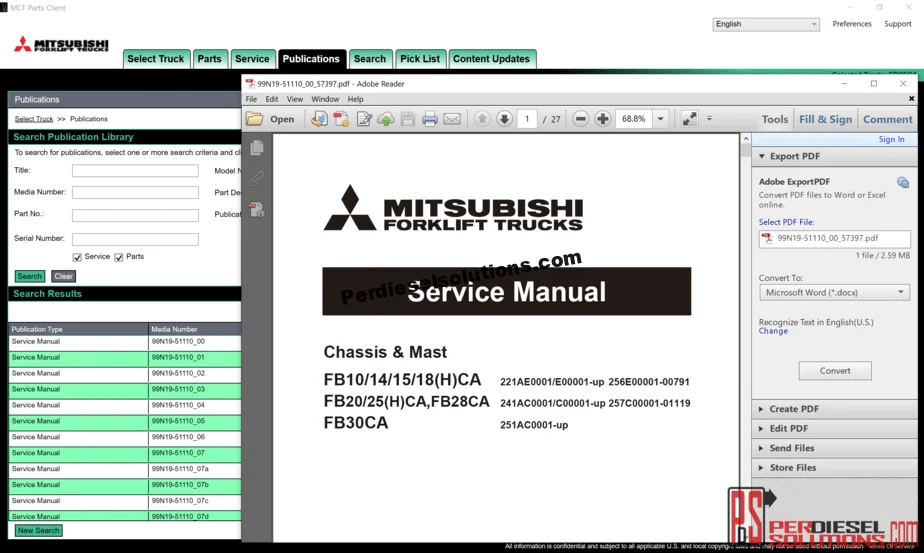Show page thumbnails panel icon
924x553 pixels.
[x=257, y=148]
